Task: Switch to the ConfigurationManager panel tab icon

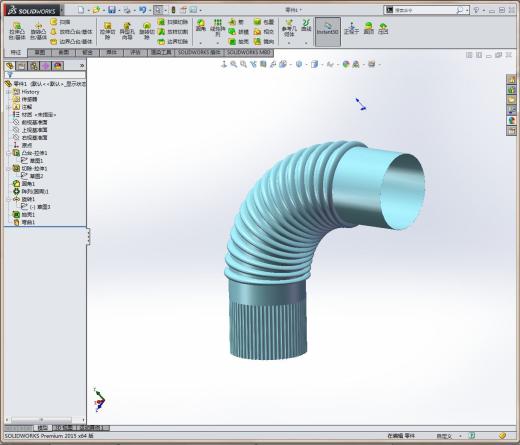Action: [x=33, y=66]
